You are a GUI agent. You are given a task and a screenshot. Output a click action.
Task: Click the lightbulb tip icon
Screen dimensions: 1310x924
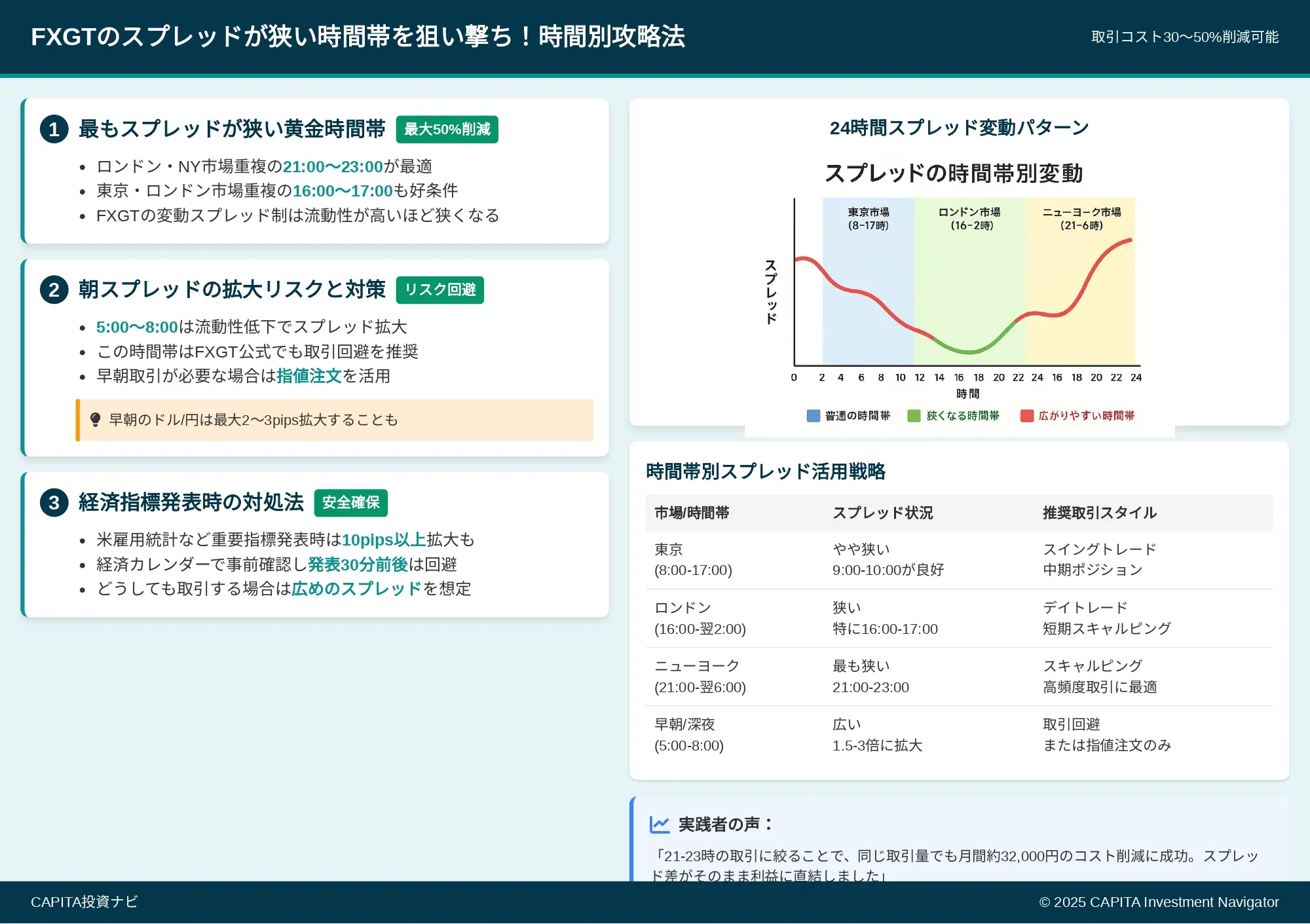click(x=95, y=420)
